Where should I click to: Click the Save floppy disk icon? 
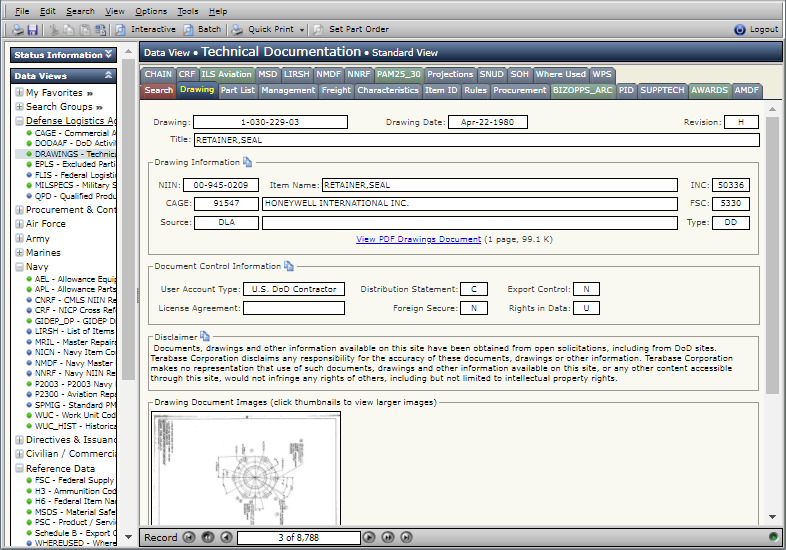click(33, 30)
